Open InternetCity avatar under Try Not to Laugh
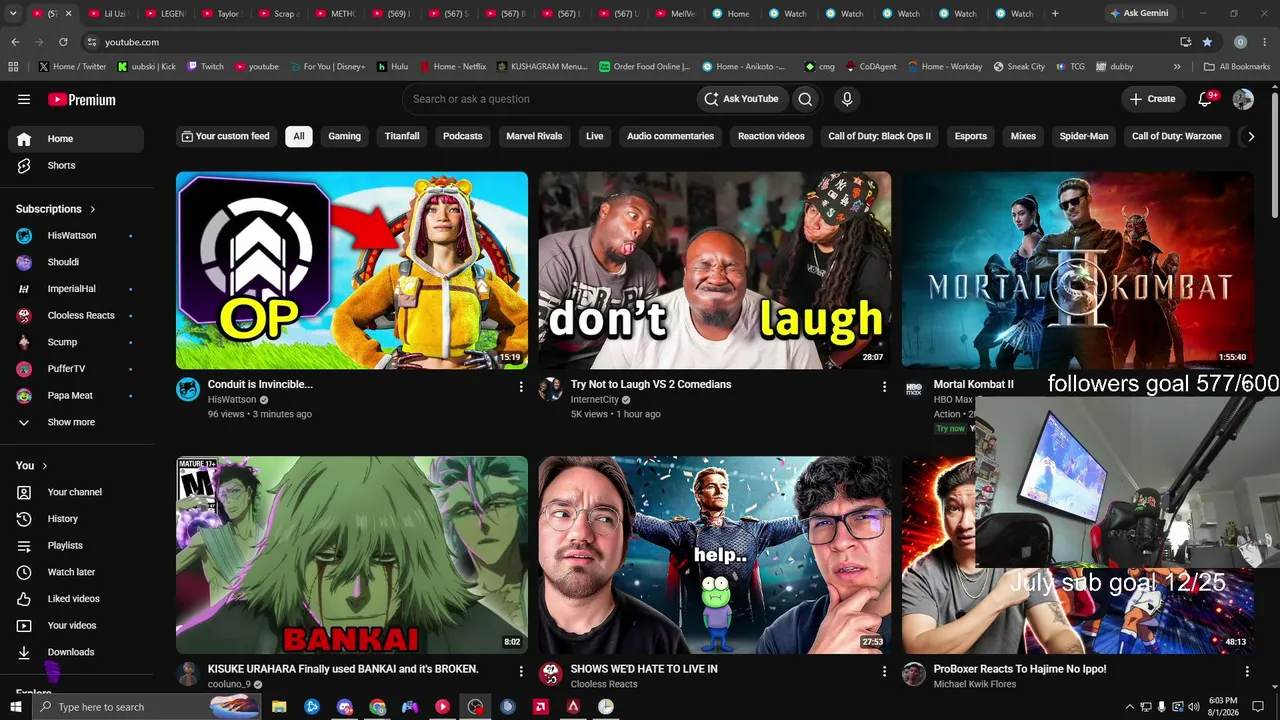The width and height of the screenshot is (1280, 720). pos(551,389)
